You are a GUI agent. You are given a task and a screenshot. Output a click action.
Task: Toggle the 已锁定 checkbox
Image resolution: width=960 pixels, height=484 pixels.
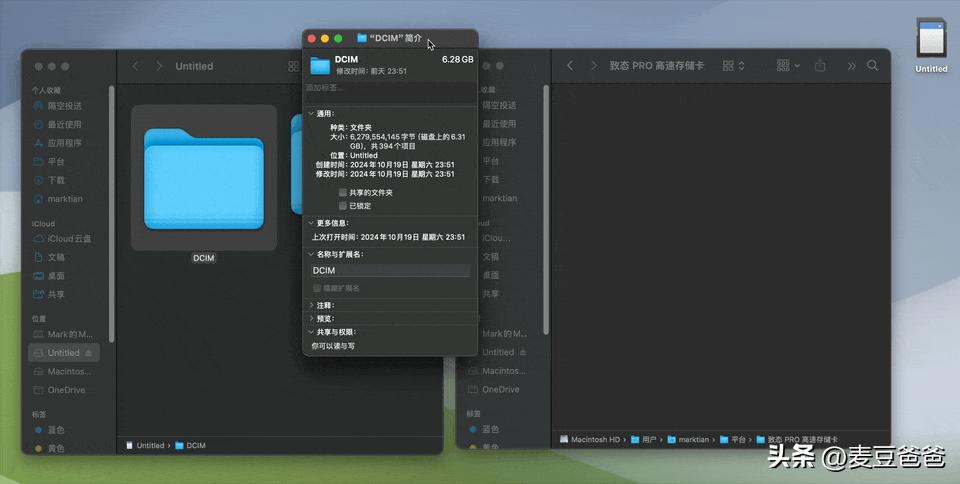tap(343, 206)
